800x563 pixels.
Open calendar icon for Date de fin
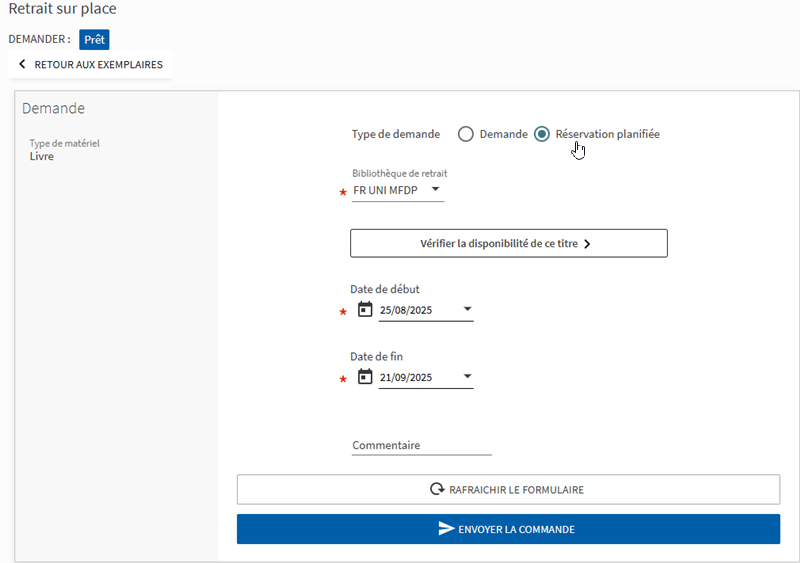365,377
